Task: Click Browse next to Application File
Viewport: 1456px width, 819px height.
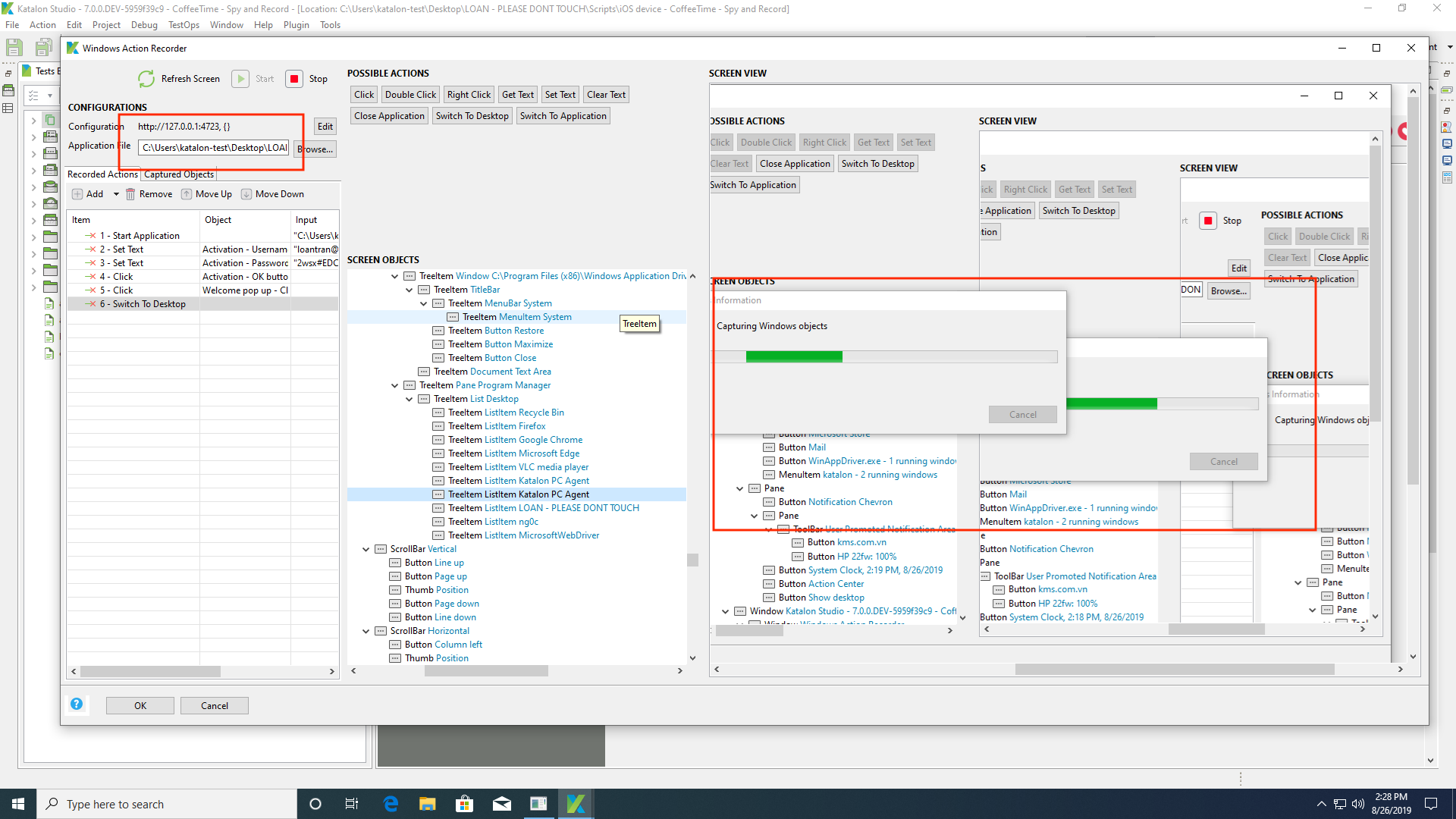Action: 315,149
